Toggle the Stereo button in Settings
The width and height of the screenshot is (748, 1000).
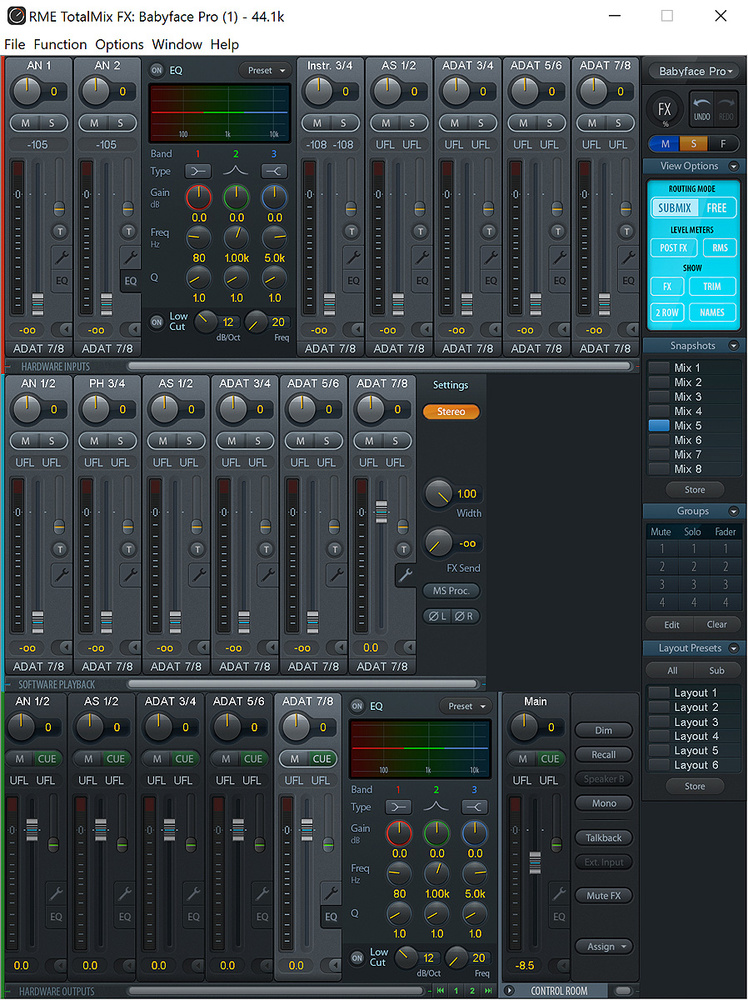pos(450,411)
